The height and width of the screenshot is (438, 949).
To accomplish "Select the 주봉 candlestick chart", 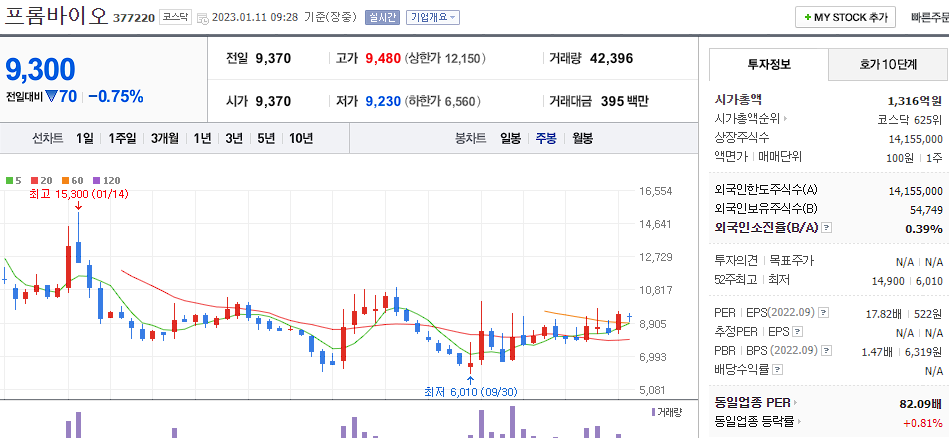I will coord(546,139).
